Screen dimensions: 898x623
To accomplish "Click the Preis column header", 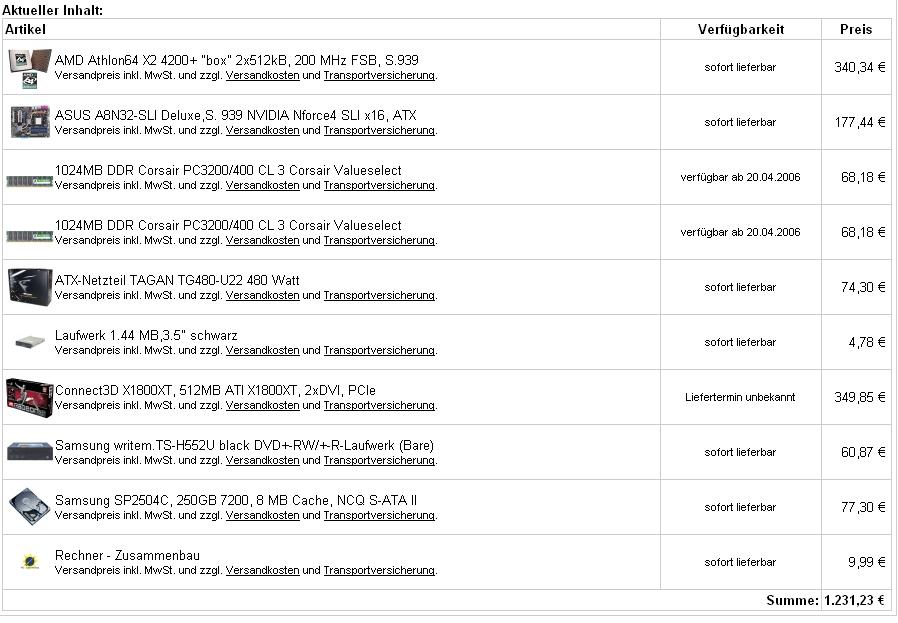I will coord(856,30).
